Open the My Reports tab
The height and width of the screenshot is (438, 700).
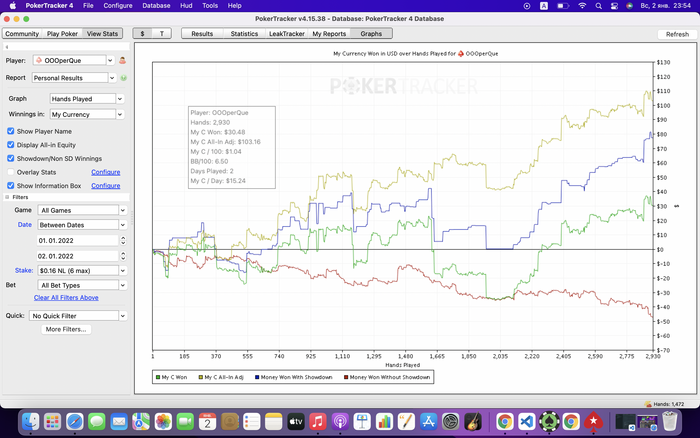(329, 33)
